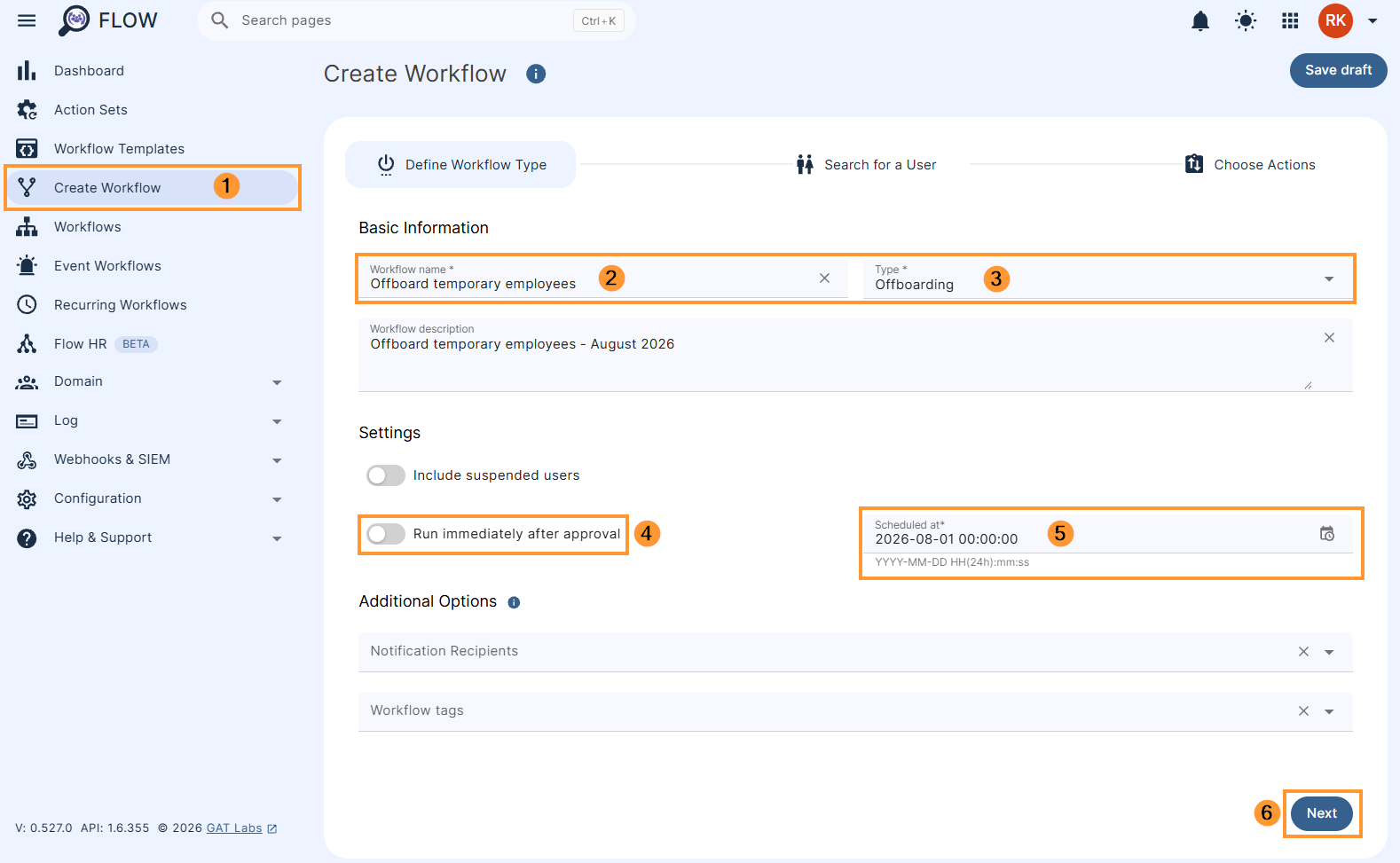The height and width of the screenshot is (863, 1400).
Task: Expand the Webhooks & SIEM section
Action: pyautogui.click(x=277, y=460)
